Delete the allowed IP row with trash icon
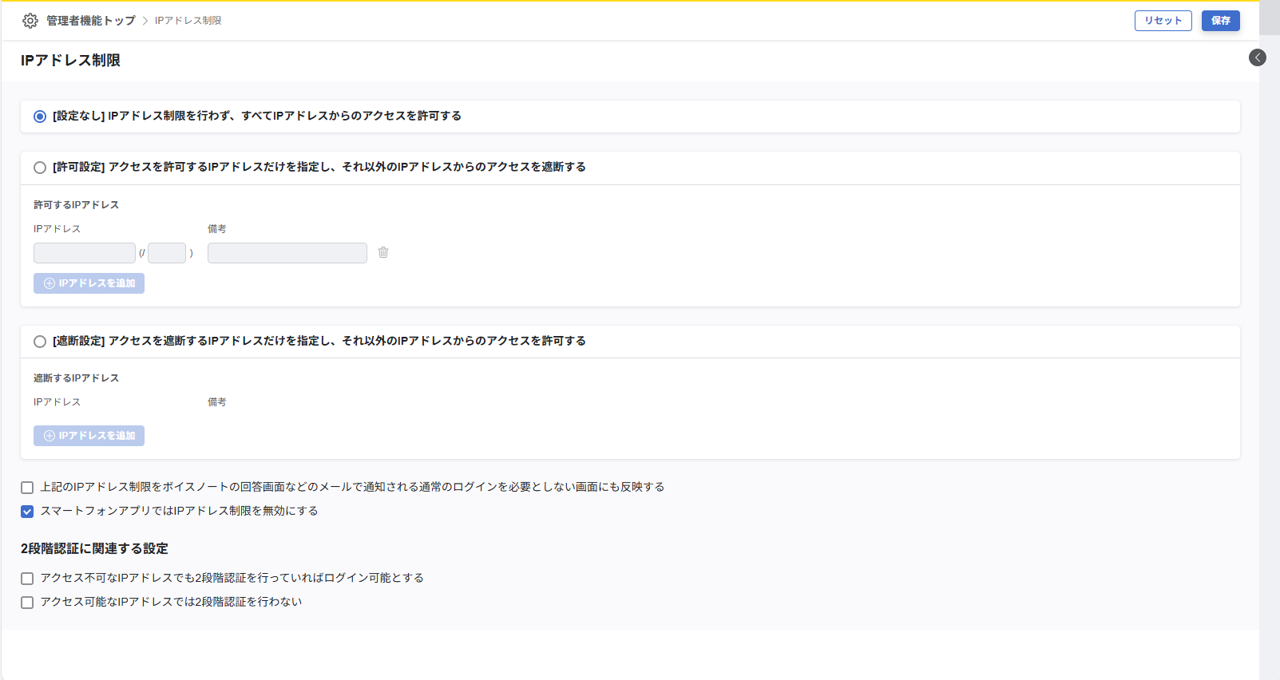The height and width of the screenshot is (680, 1280). (x=383, y=253)
